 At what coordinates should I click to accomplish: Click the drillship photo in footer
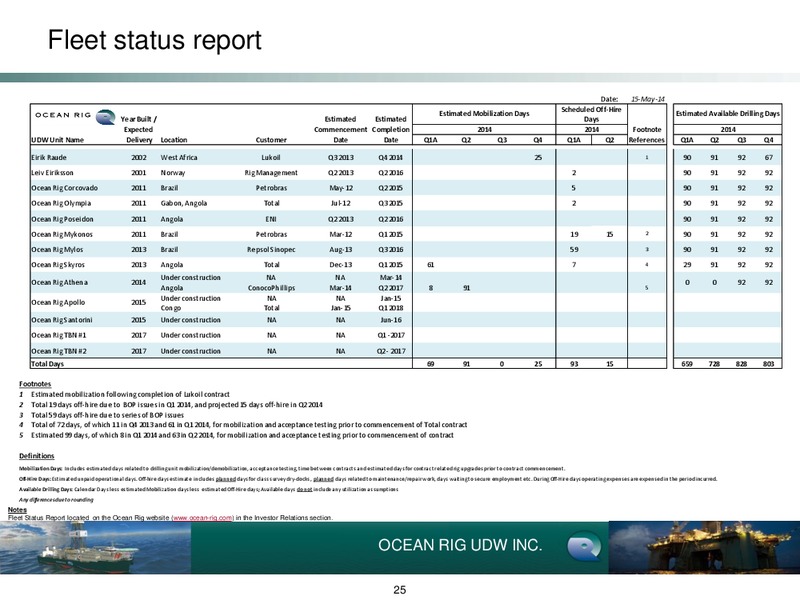pyautogui.click(x=95, y=547)
